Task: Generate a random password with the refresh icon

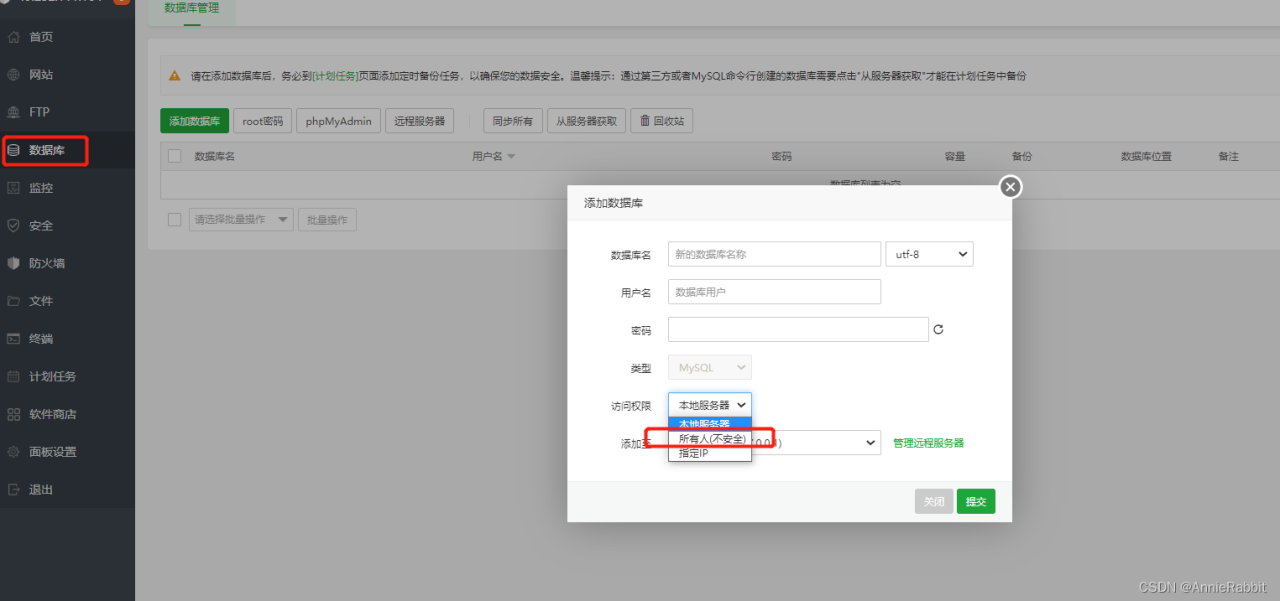Action: tap(938, 329)
